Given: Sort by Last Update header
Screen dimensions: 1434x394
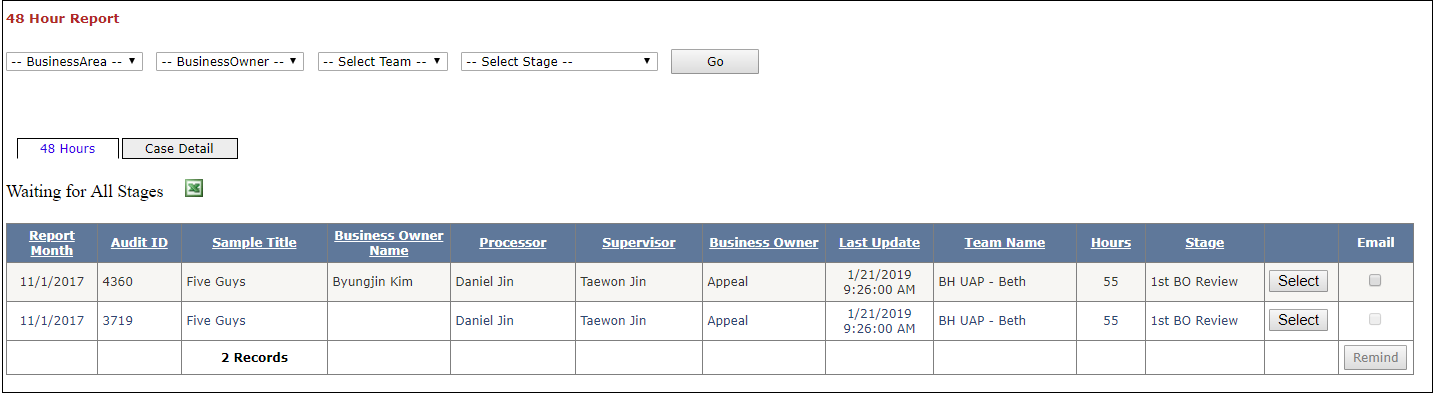Looking at the screenshot, I should coord(879,243).
